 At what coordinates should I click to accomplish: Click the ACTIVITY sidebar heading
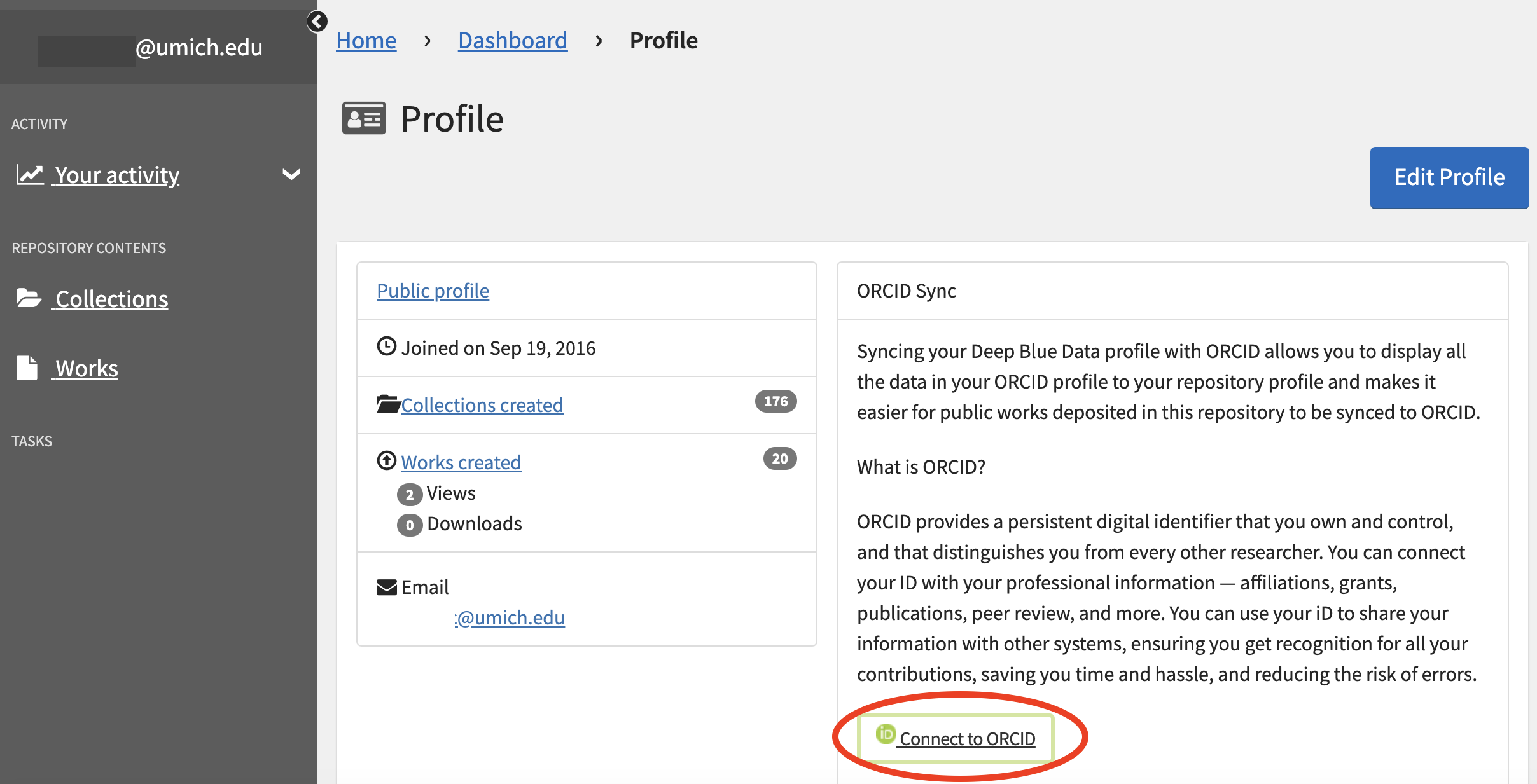pos(39,124)
